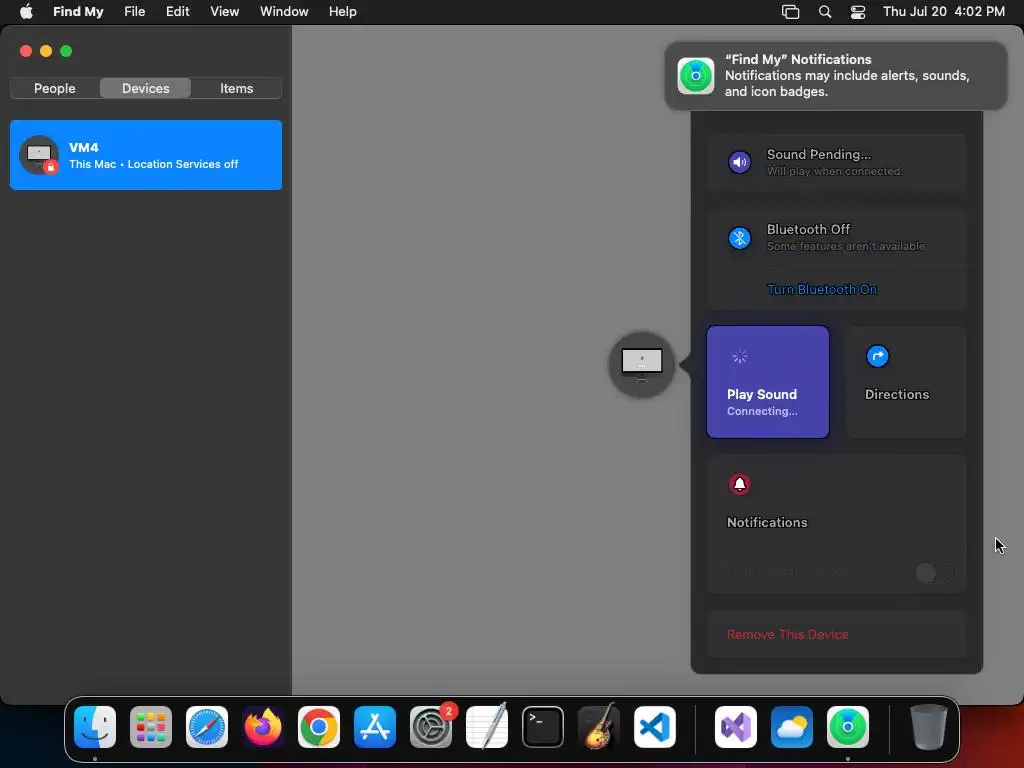Launch Firefox from the Dock
Viewport: 1024px width, 768px height.
coord(263,727)
